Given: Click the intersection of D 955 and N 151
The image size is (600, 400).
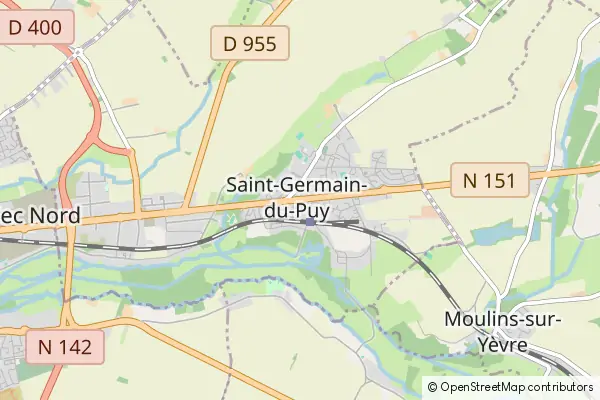Looking at the screenshot, I should coord(186,210).
